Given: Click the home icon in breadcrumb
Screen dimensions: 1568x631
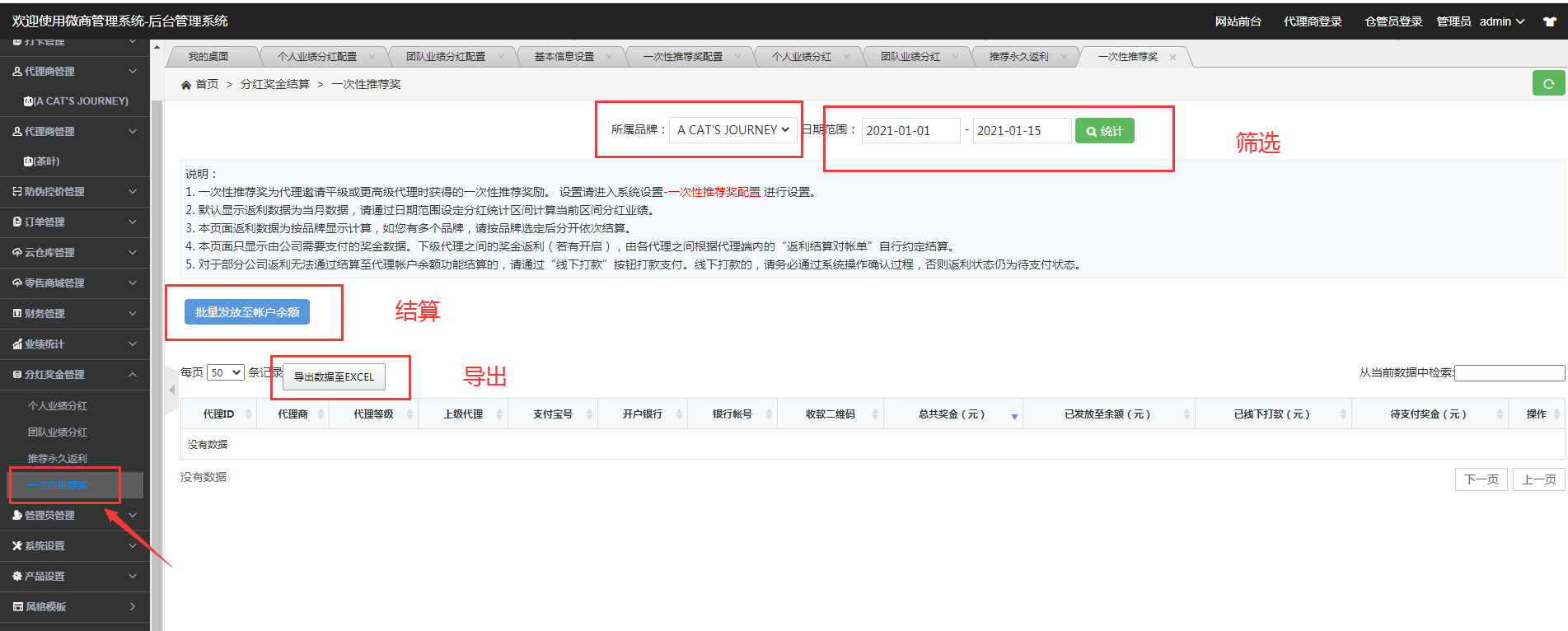Looking at the screenshot, I should (x=186, y=84).
